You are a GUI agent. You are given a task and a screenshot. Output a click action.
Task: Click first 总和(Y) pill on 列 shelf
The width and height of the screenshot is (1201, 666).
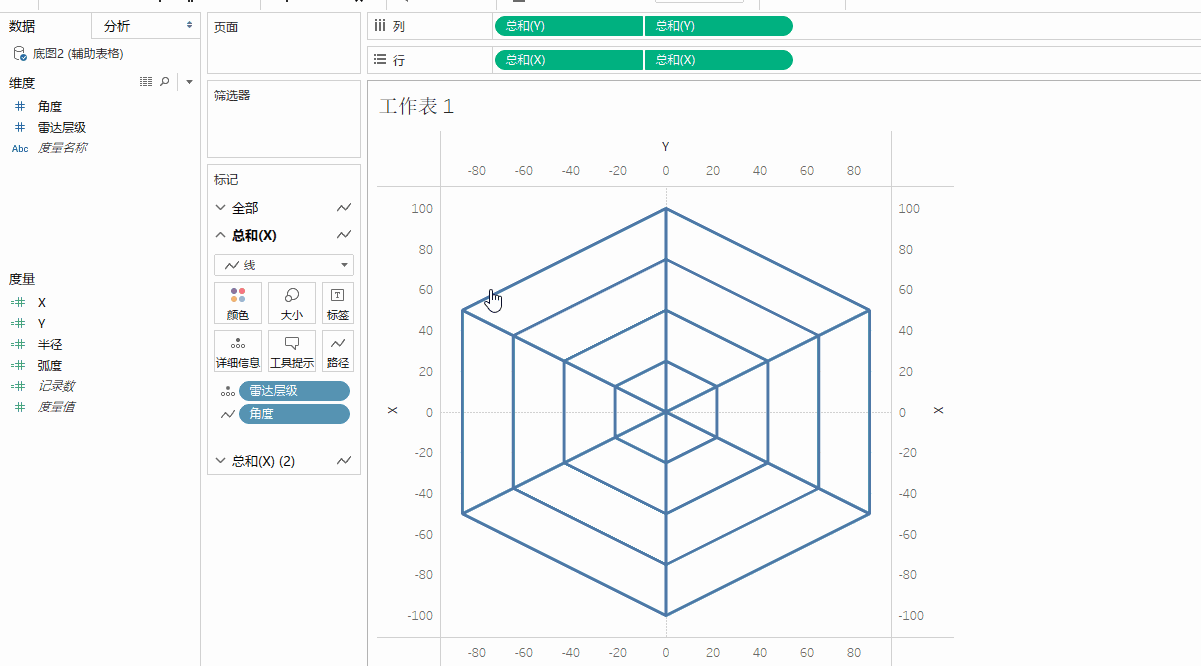point(568,26)
